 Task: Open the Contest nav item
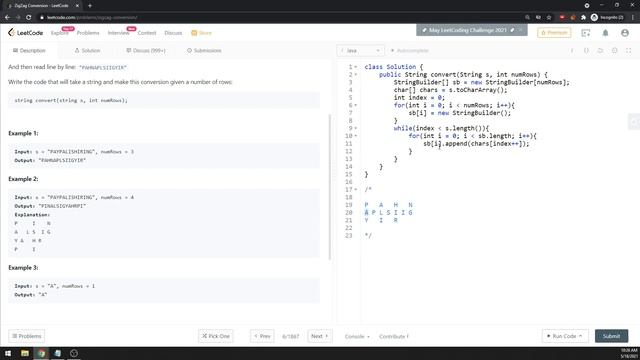click(x=147, y=33)
